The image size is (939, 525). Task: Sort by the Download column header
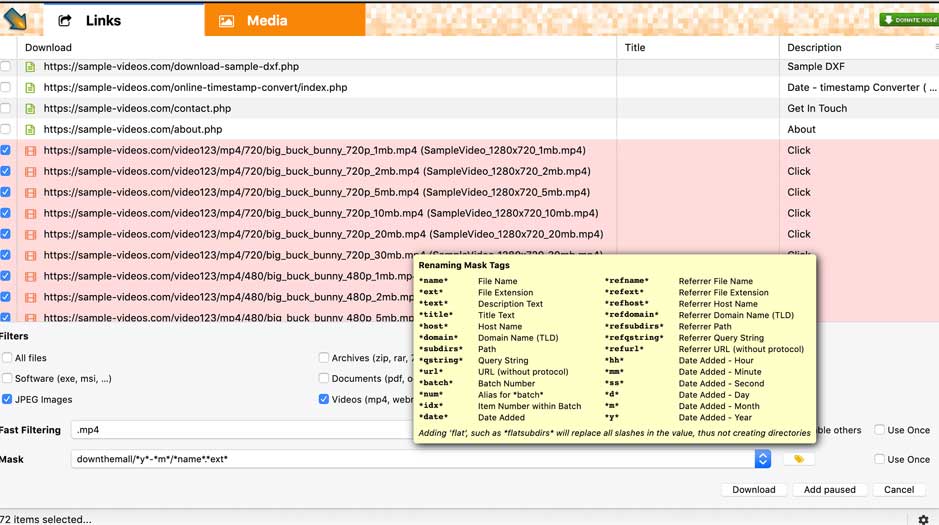pos(48,47)
